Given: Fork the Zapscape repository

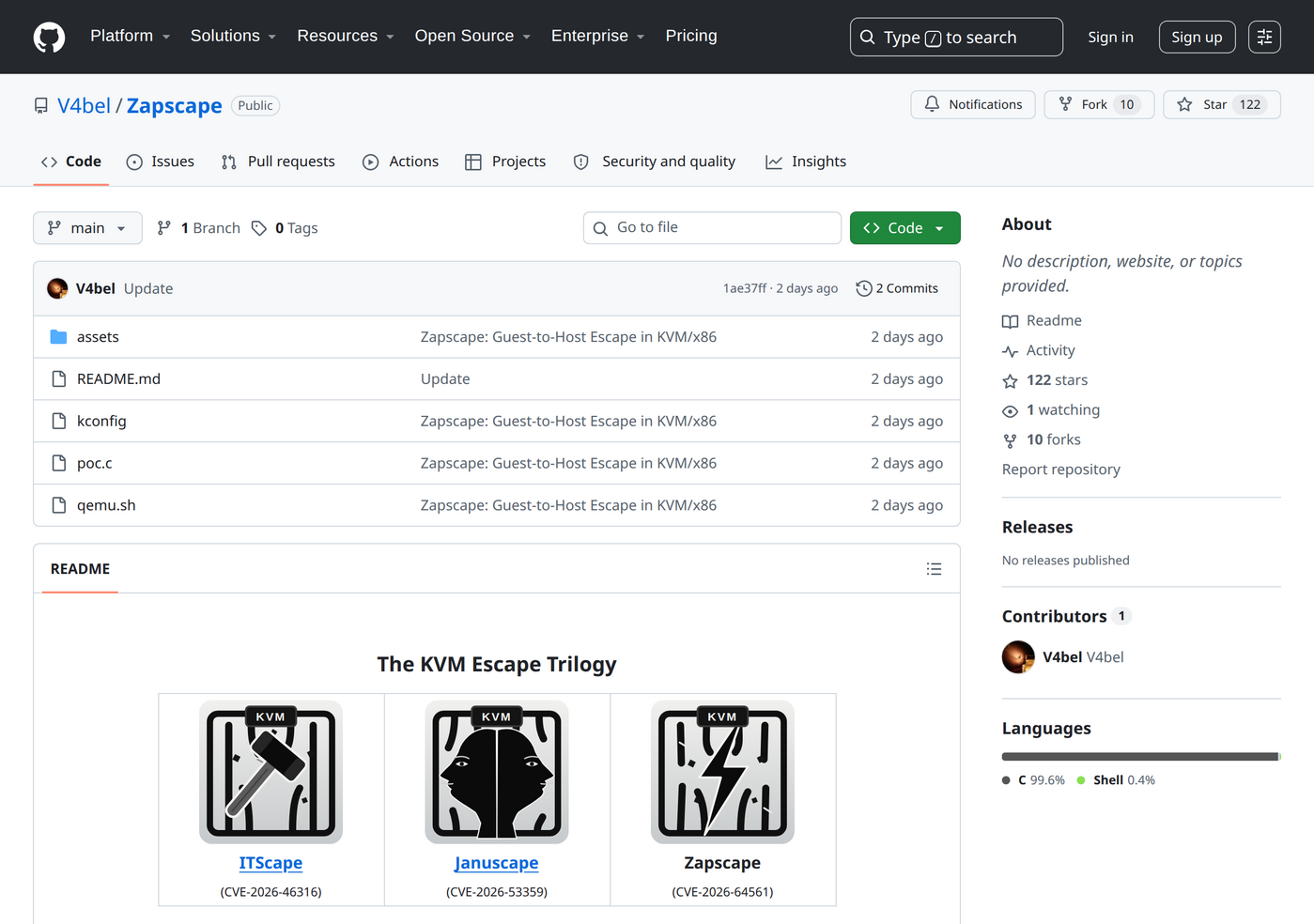Looking at the screenshot, I should pyautogui.click(x=1099, y=104).
